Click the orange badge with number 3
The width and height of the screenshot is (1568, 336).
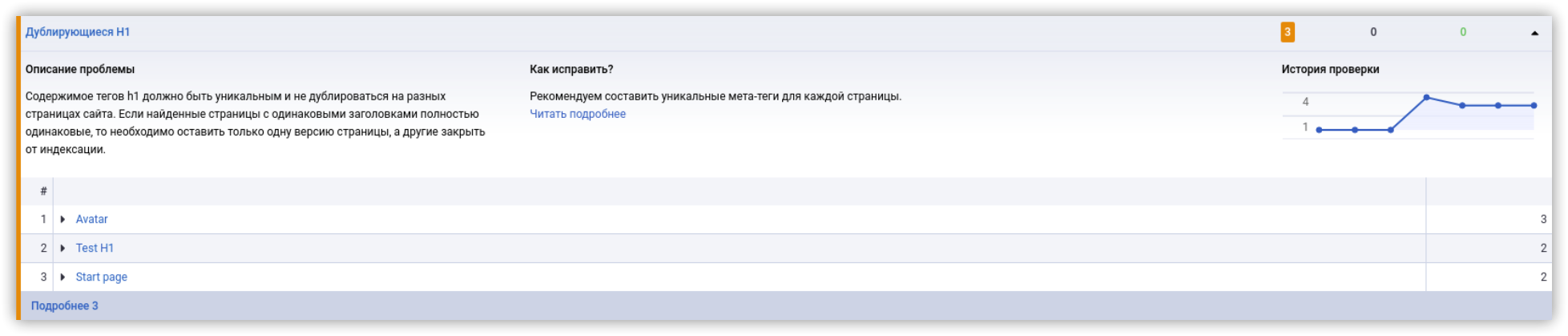click(1288, 32)
